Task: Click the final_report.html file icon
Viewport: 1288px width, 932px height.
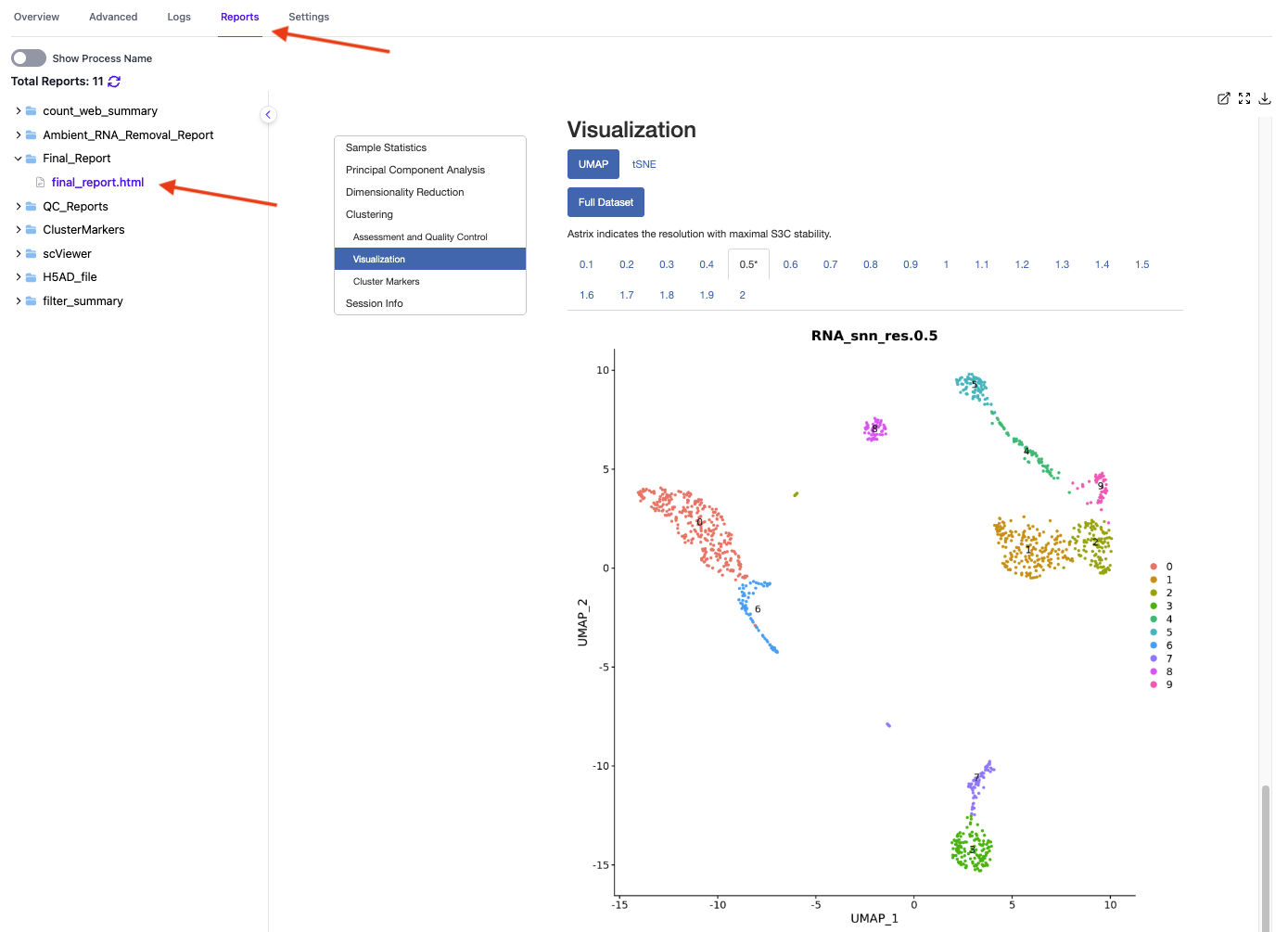Action: [40, 183]
